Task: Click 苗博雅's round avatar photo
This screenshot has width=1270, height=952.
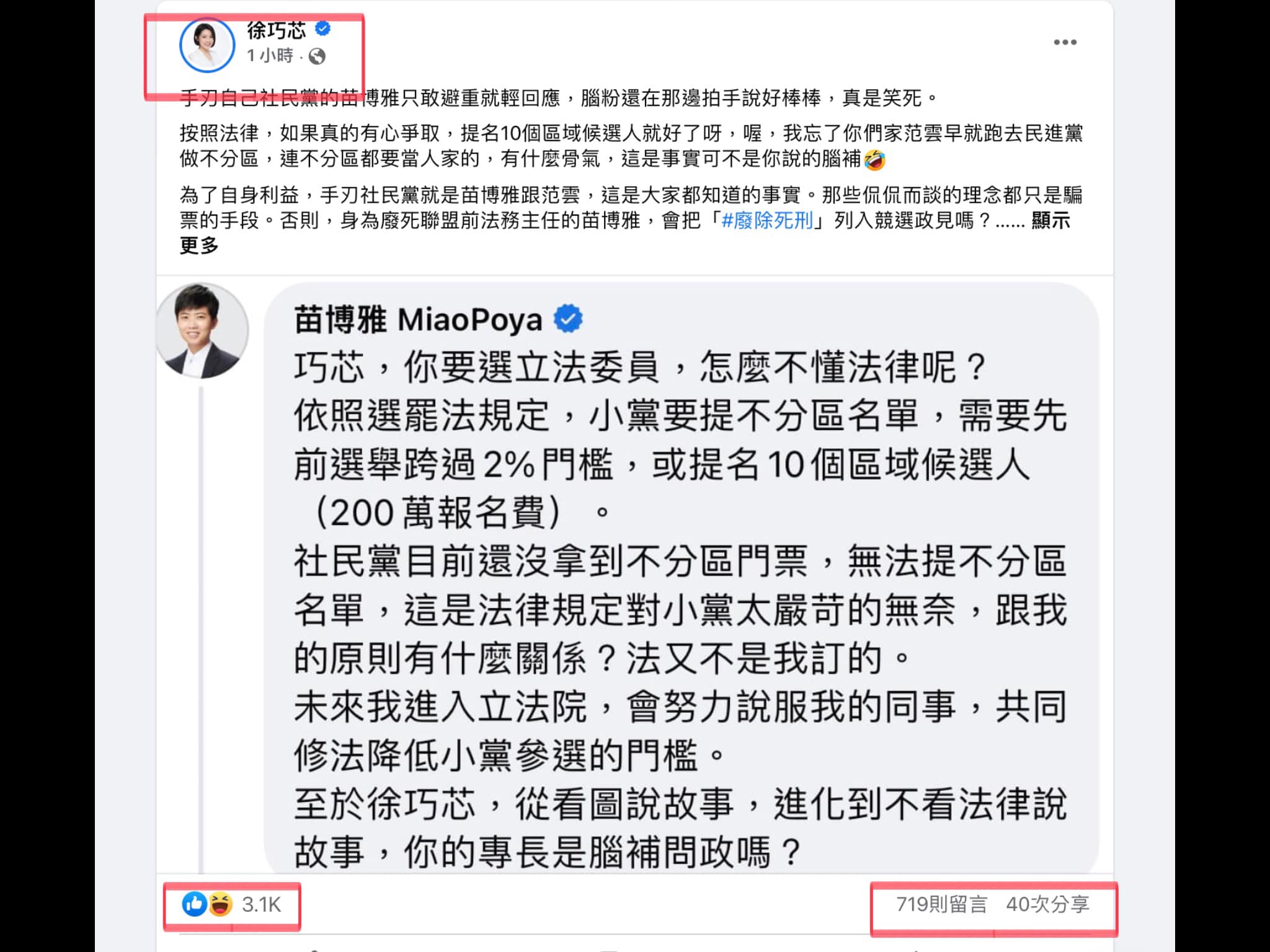Action: [202, 330]
